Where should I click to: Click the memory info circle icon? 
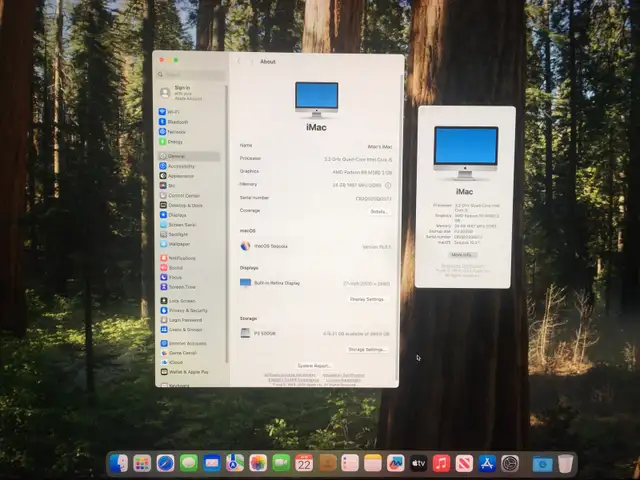(x=388, y=185)
